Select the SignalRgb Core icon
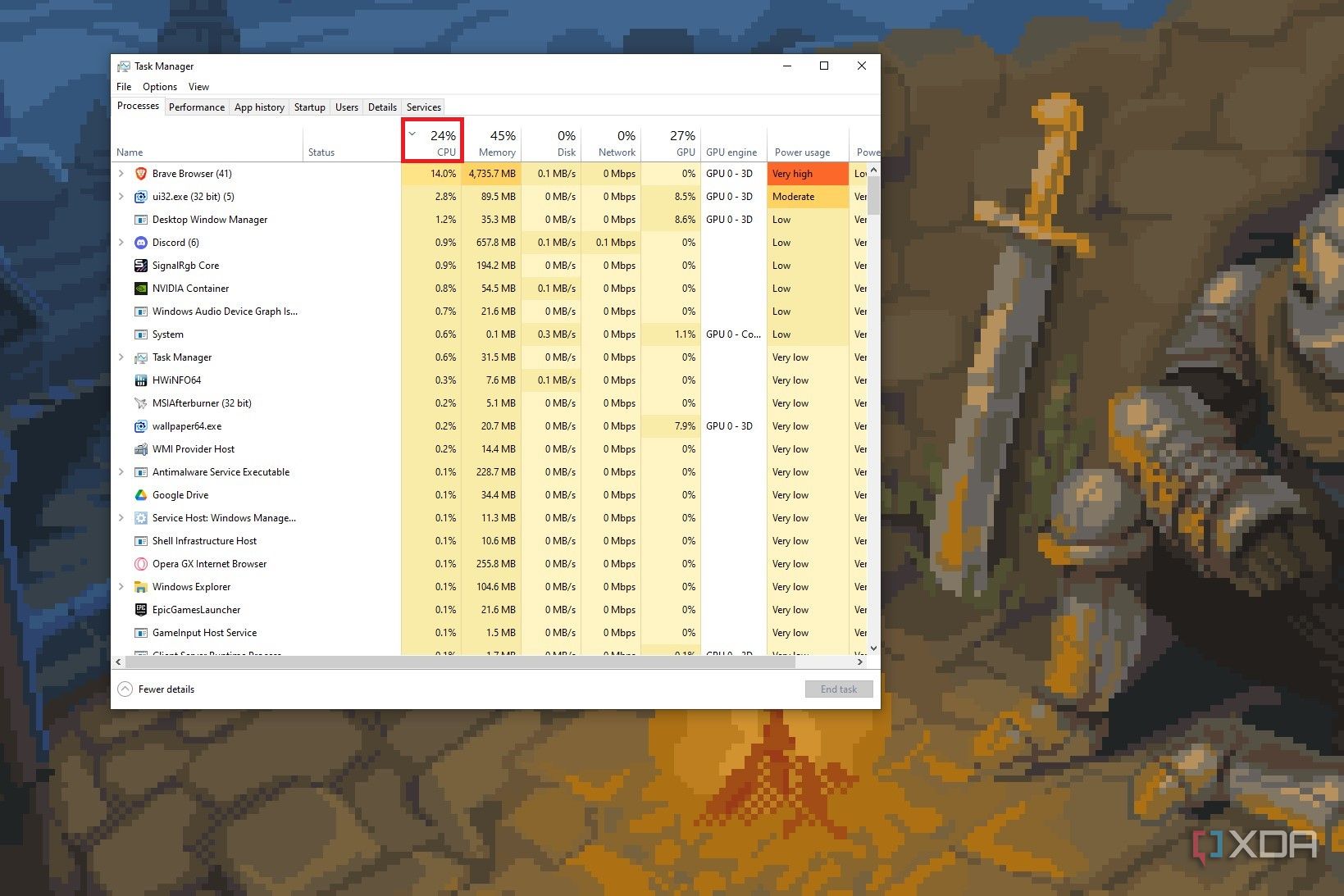 [x=140, y=266]
